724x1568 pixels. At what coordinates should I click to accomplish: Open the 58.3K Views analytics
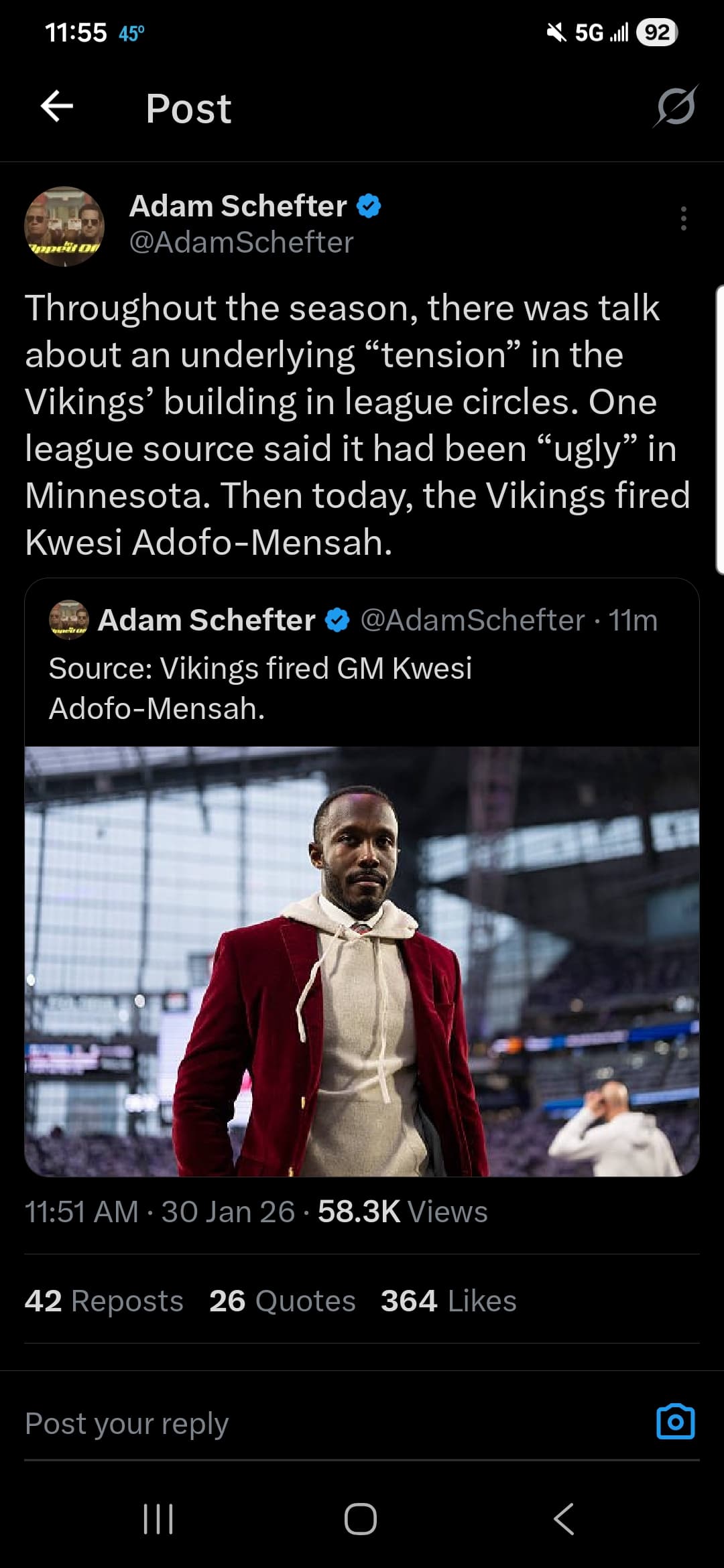pos(402,1212)
